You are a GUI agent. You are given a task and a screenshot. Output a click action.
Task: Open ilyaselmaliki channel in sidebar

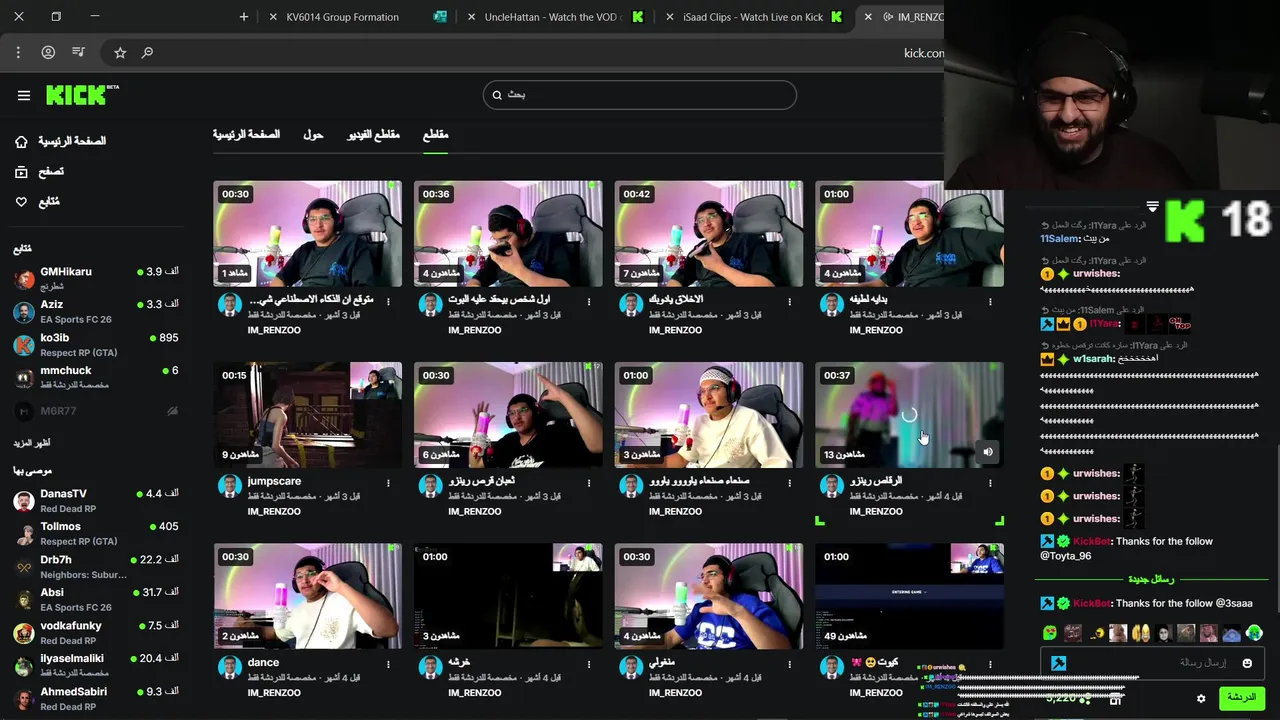coord(96,666)
